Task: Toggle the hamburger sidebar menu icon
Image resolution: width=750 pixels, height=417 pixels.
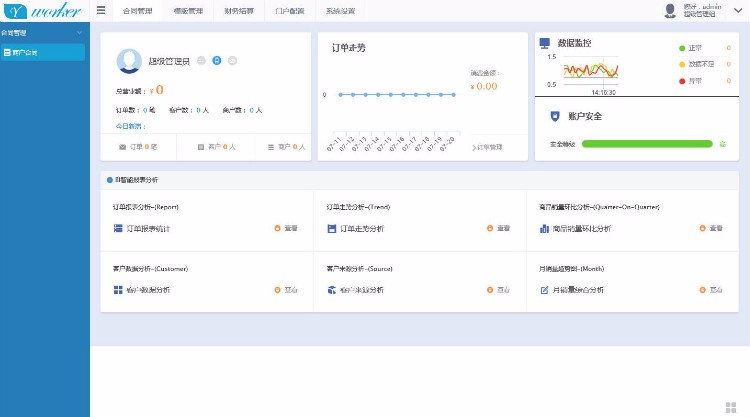Action: pyautogui.click(x=101, y=10)
